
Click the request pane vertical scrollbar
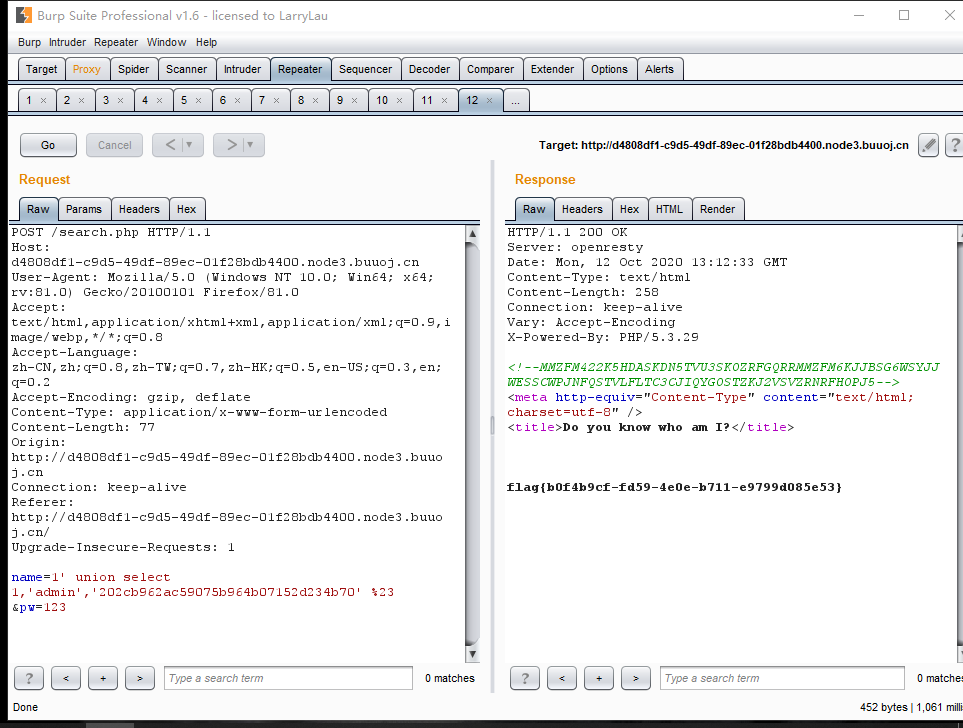[x=472, y=444]
